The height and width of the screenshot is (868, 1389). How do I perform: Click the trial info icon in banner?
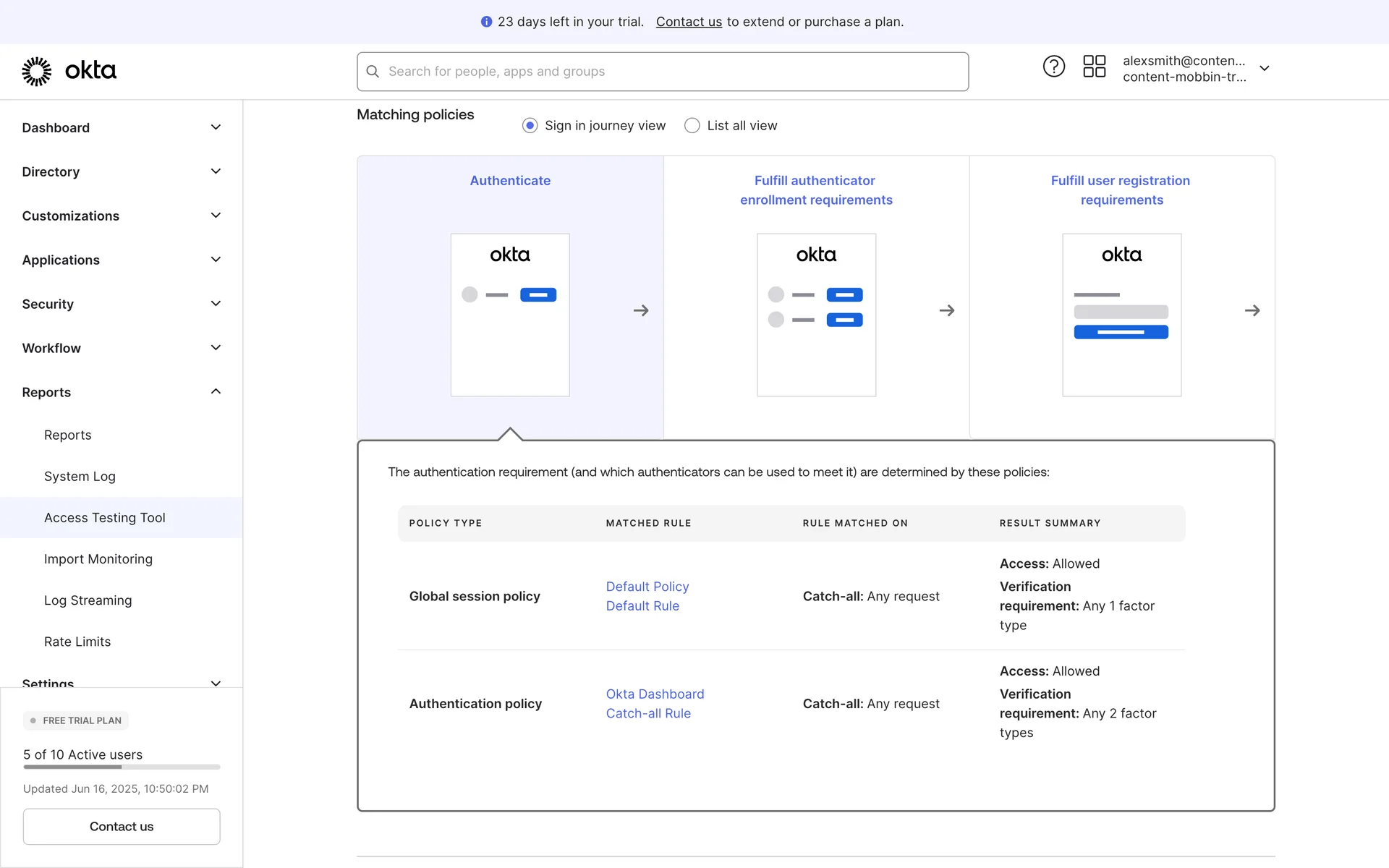pos(486,22)
